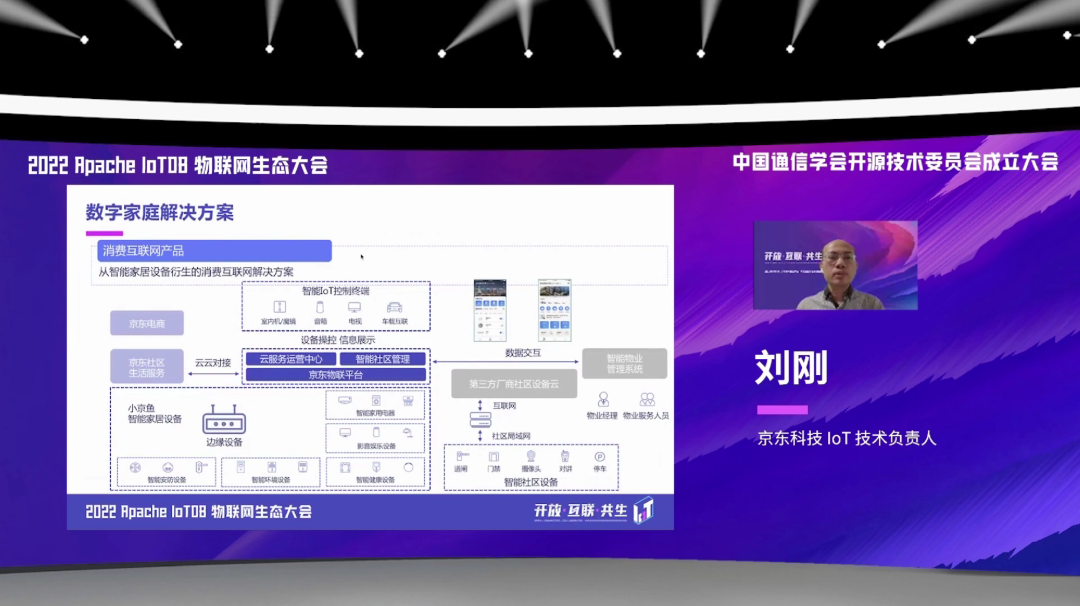Click the 物业服务人员 group icon

[647, 399]
